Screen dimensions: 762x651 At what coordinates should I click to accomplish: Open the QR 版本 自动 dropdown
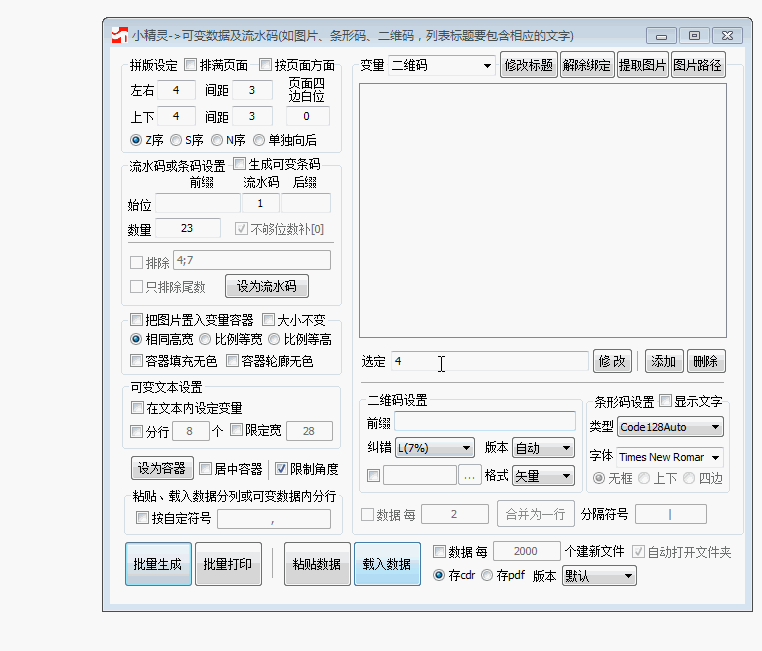click(x=543, y=447)
